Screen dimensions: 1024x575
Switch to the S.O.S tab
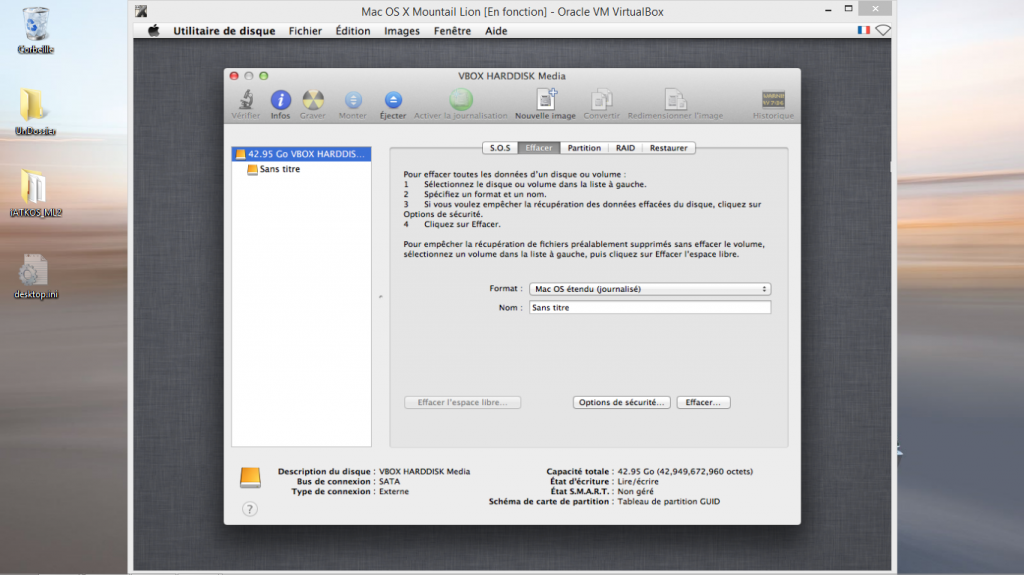pos(500,148)
